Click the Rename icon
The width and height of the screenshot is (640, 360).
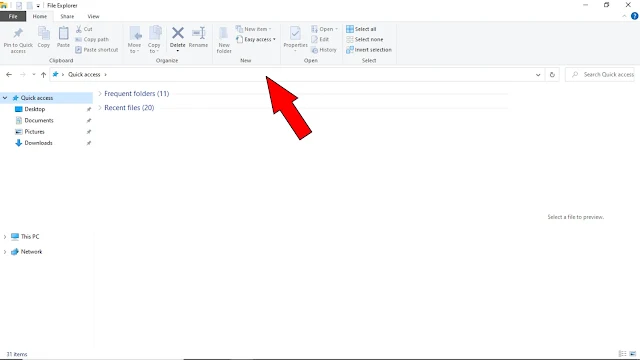198,33
